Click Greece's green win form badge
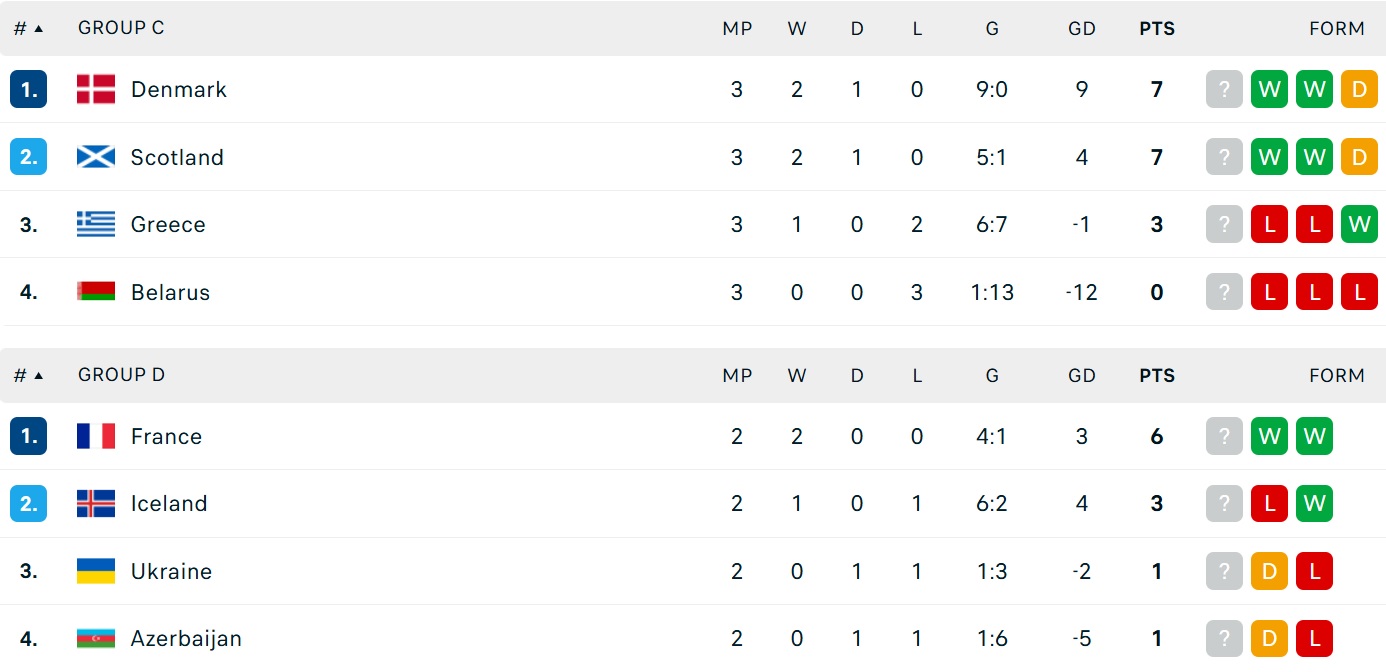1386x672 pixels. click(x=1359, y=224)
